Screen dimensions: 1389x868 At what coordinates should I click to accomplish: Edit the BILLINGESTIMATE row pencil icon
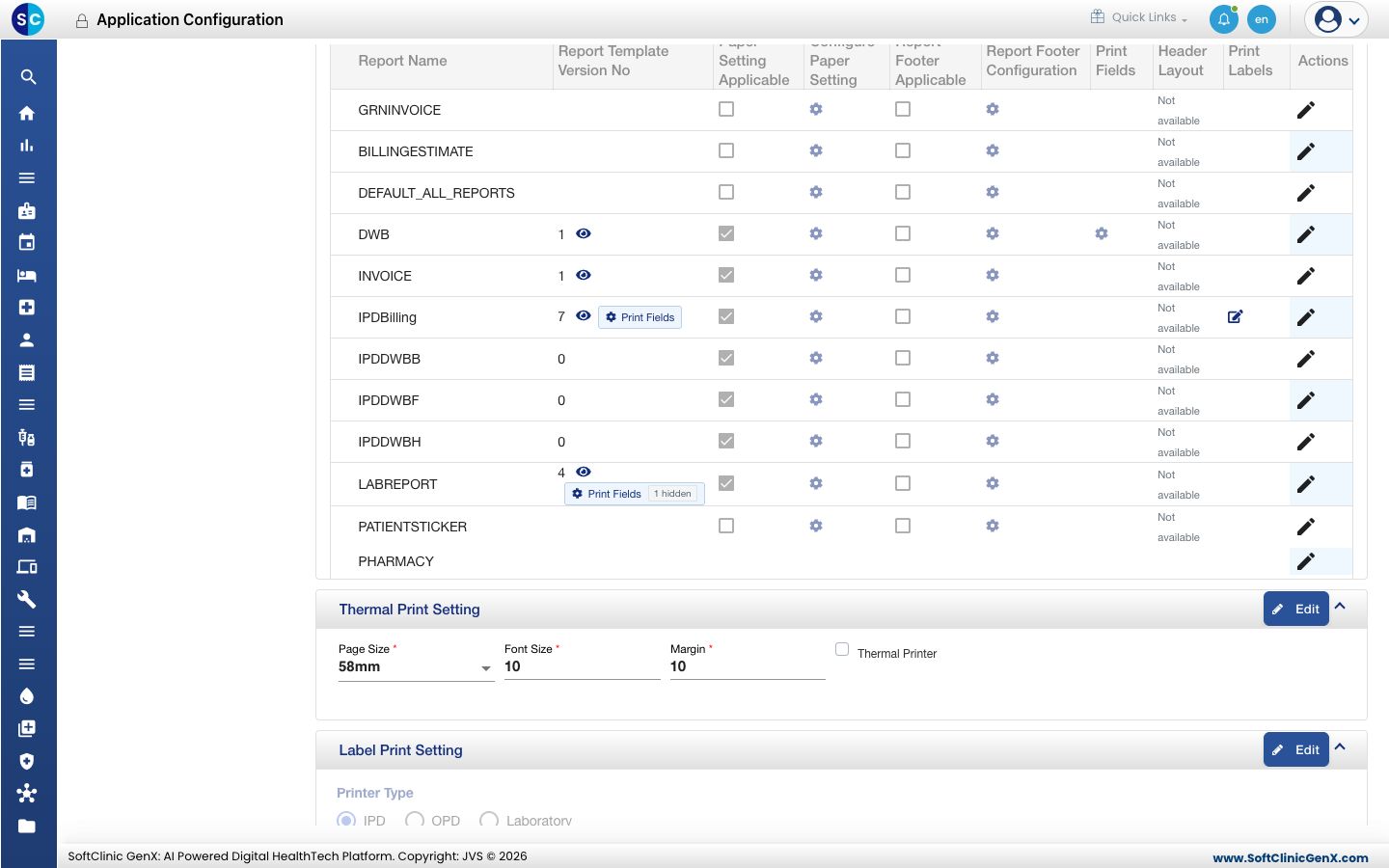pyautogui.click(x=1306, y=151)
